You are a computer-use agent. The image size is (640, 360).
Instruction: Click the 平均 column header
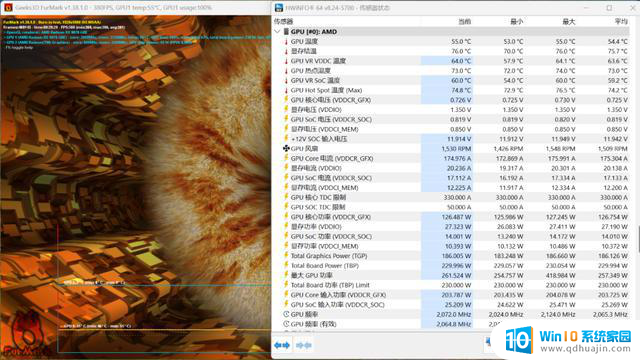(621, 21)
